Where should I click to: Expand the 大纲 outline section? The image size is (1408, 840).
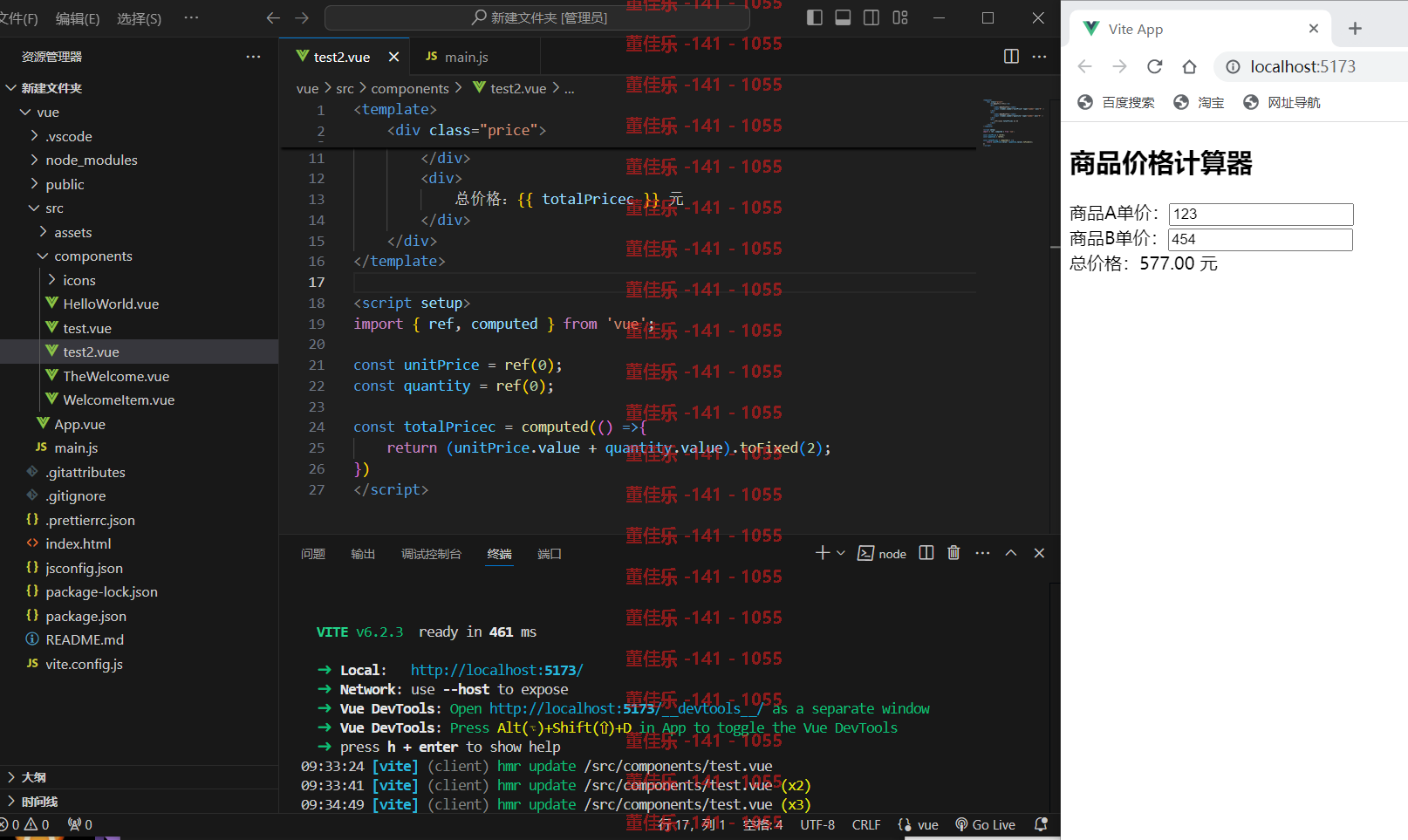pyautogui.click(x=140, y=777)
